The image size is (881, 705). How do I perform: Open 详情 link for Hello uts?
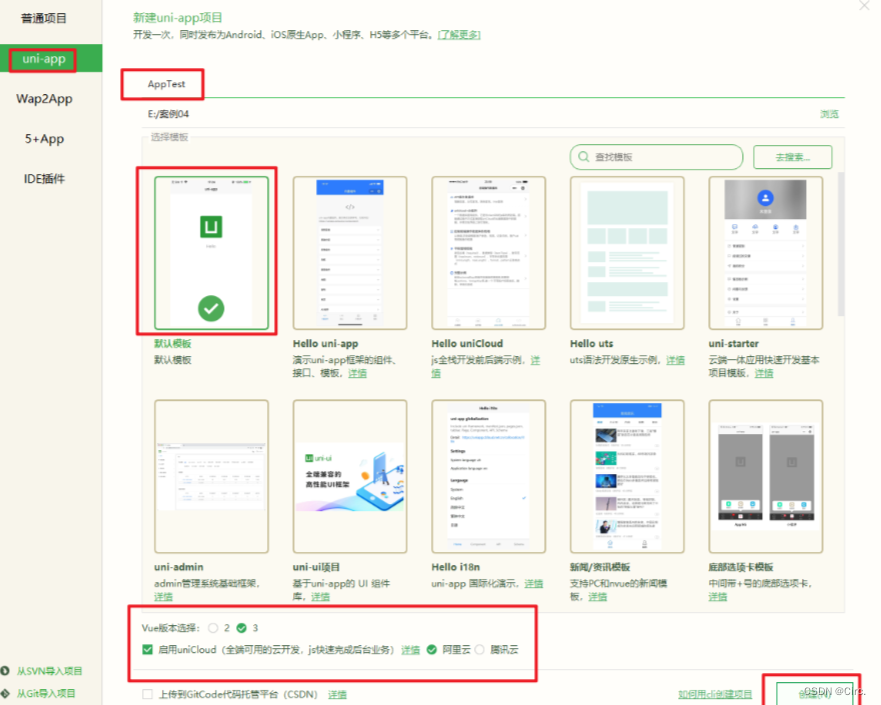pos(675,360)
